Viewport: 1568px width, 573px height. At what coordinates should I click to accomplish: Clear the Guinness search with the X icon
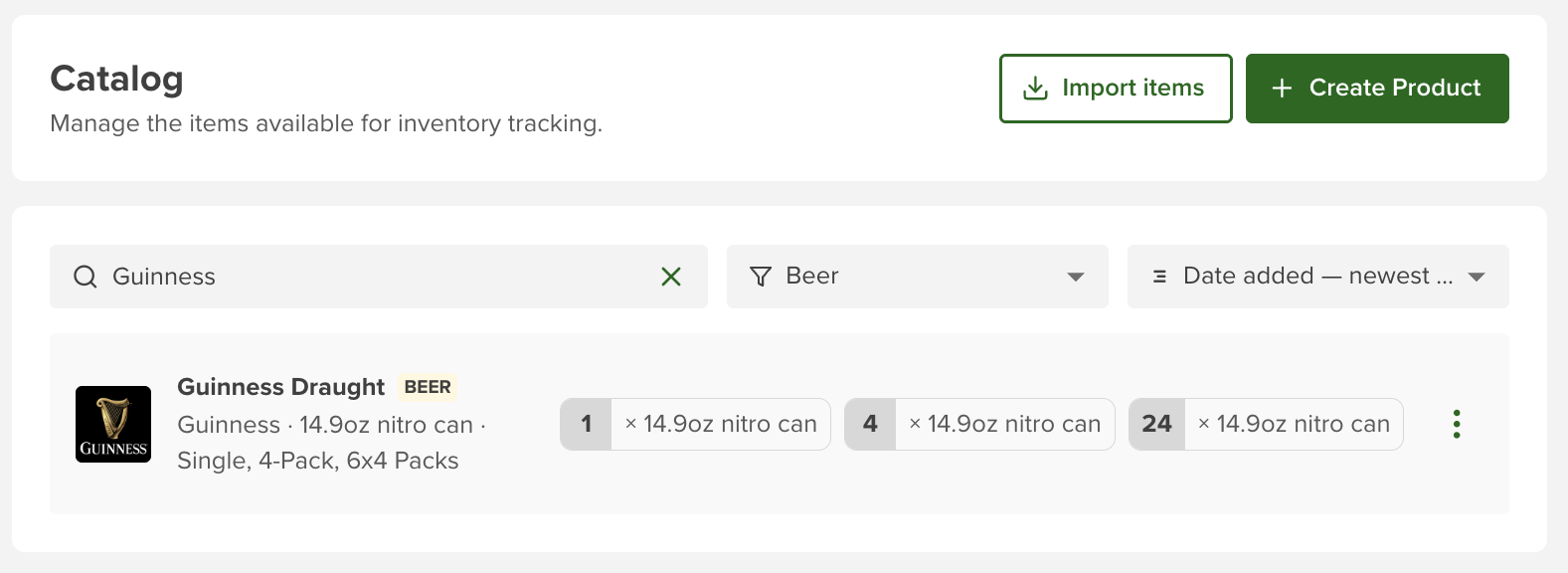(x=671, y=277)
